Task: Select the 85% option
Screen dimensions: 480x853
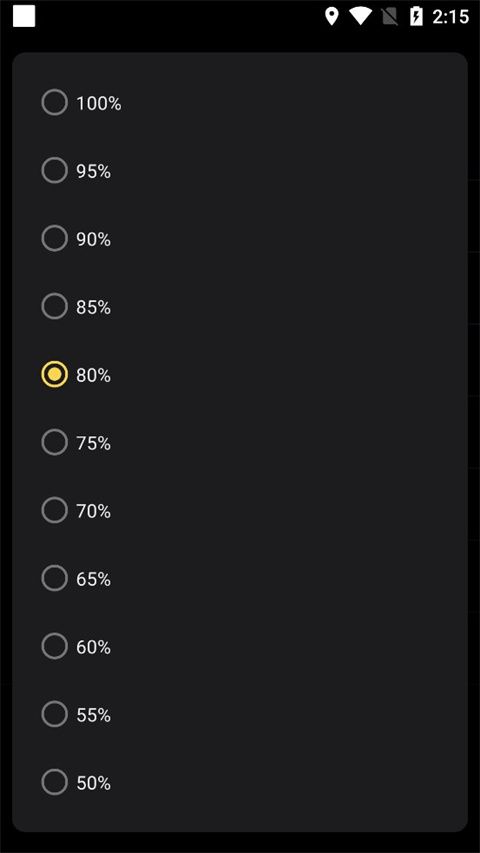Action: (54, 307)
